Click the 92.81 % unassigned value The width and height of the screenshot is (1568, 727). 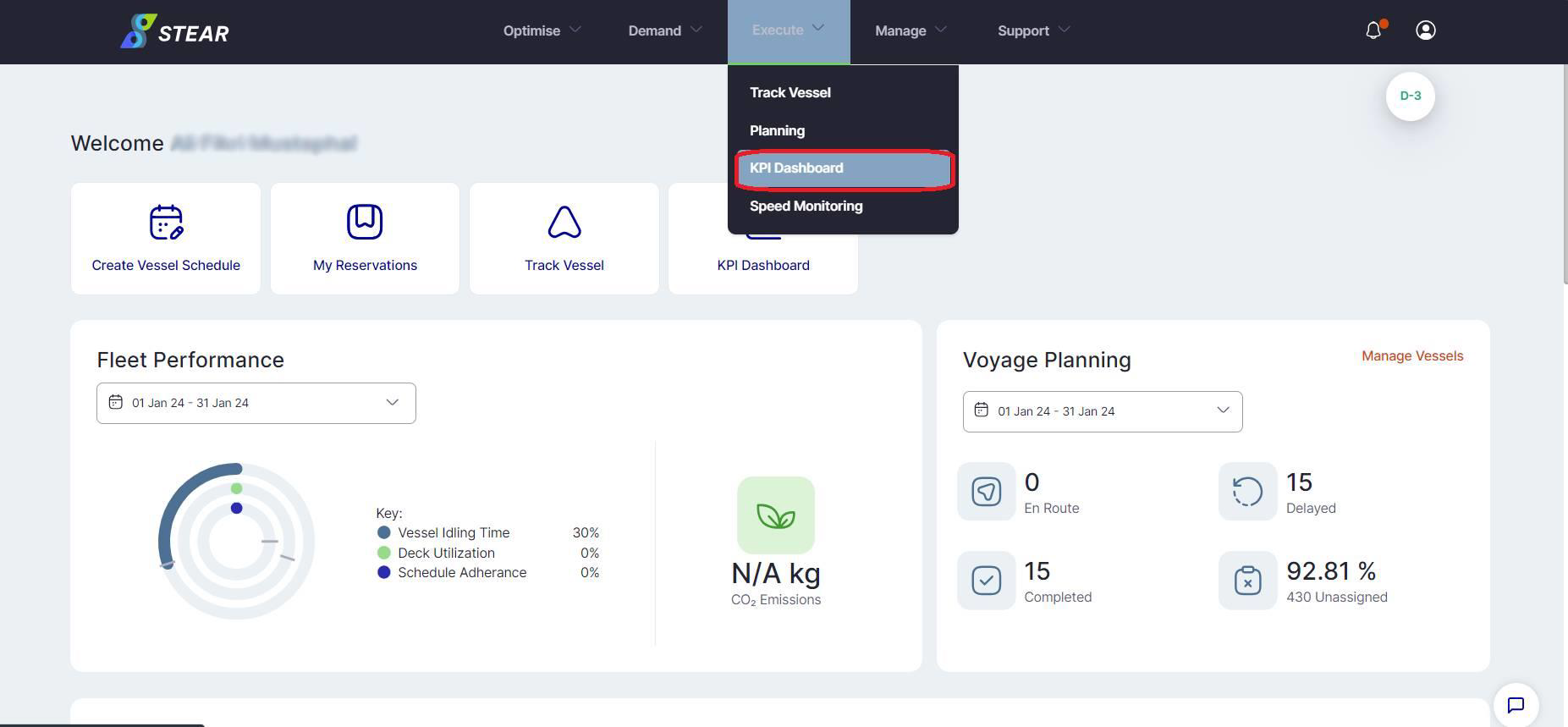(x=1331, y=571)
